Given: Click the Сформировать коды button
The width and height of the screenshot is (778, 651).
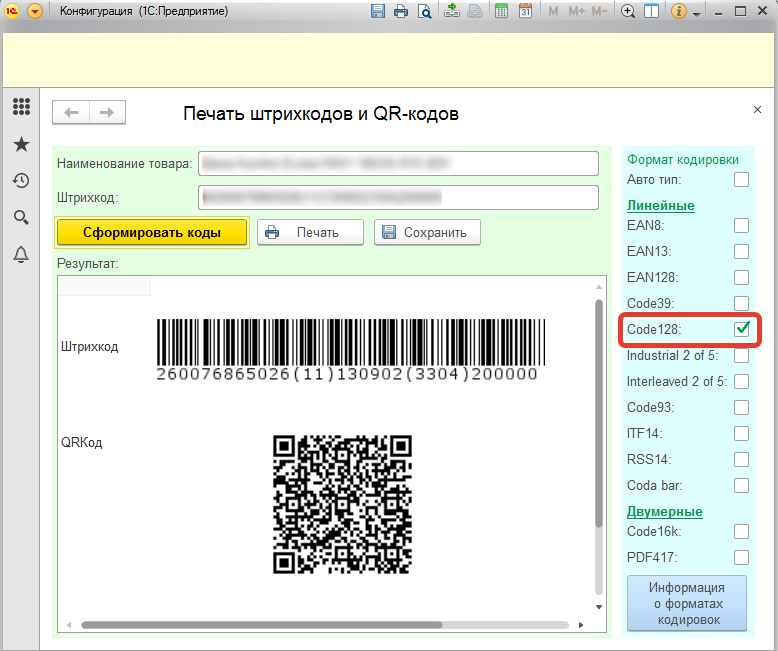Looking at the screenshot, I should [152, 232].
